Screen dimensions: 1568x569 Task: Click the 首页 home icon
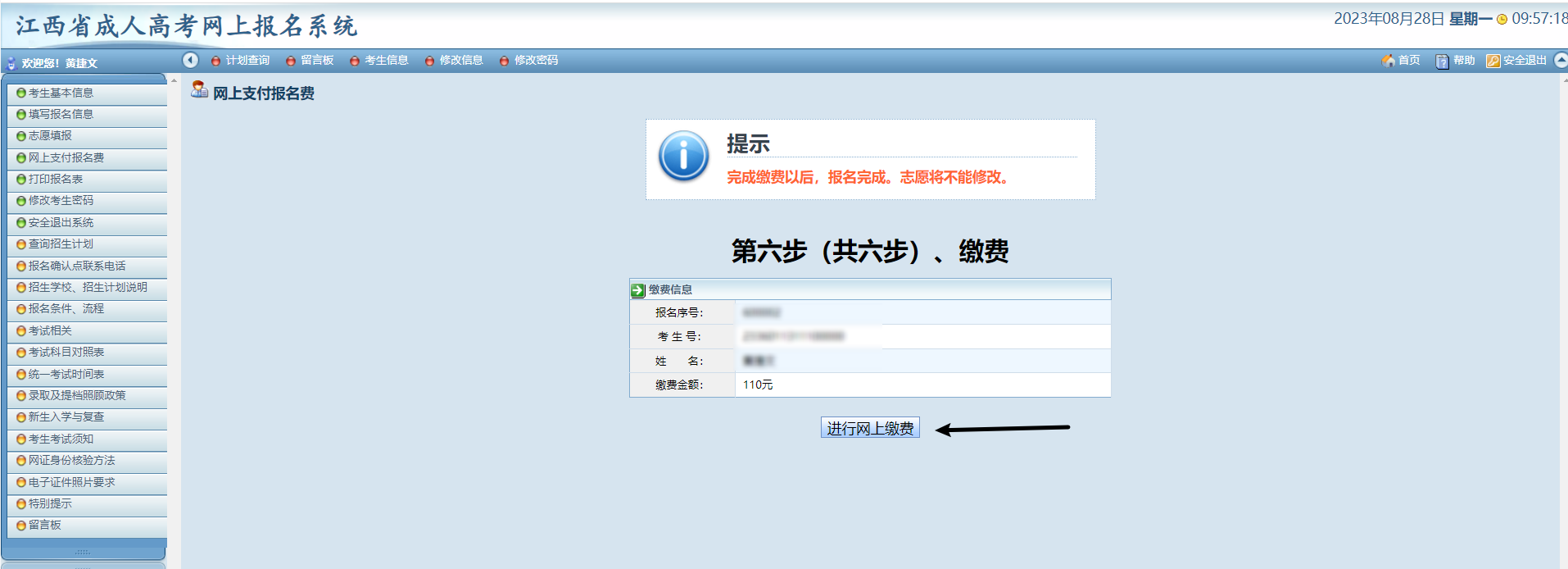coord(1388,61)
